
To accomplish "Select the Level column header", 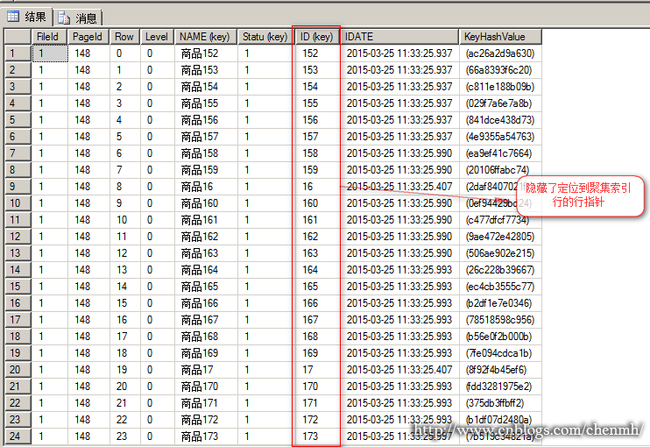I will pyautogui.click(x=157, y=36).
